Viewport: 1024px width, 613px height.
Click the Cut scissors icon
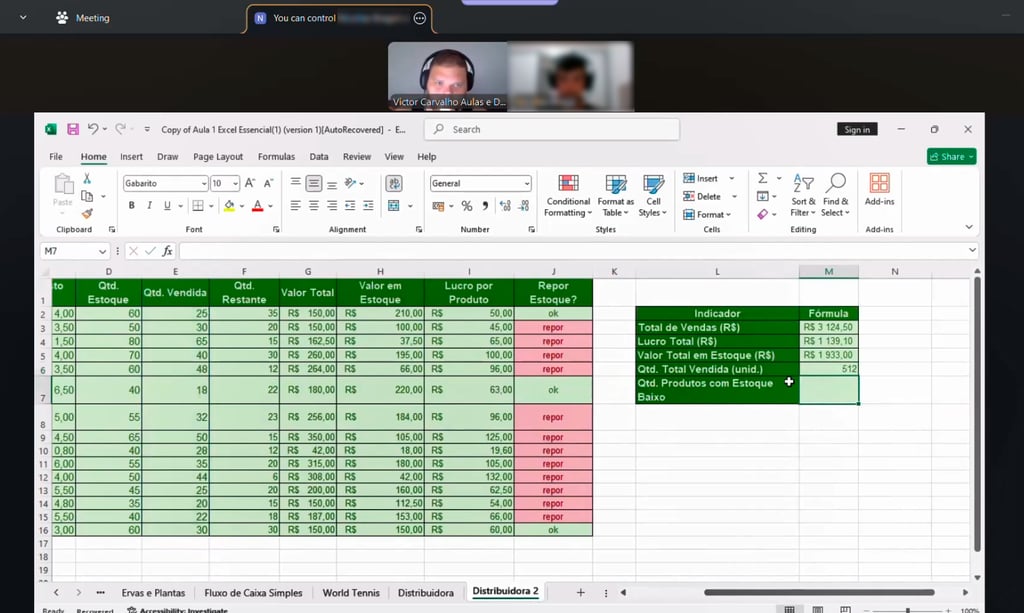(87, 178)
